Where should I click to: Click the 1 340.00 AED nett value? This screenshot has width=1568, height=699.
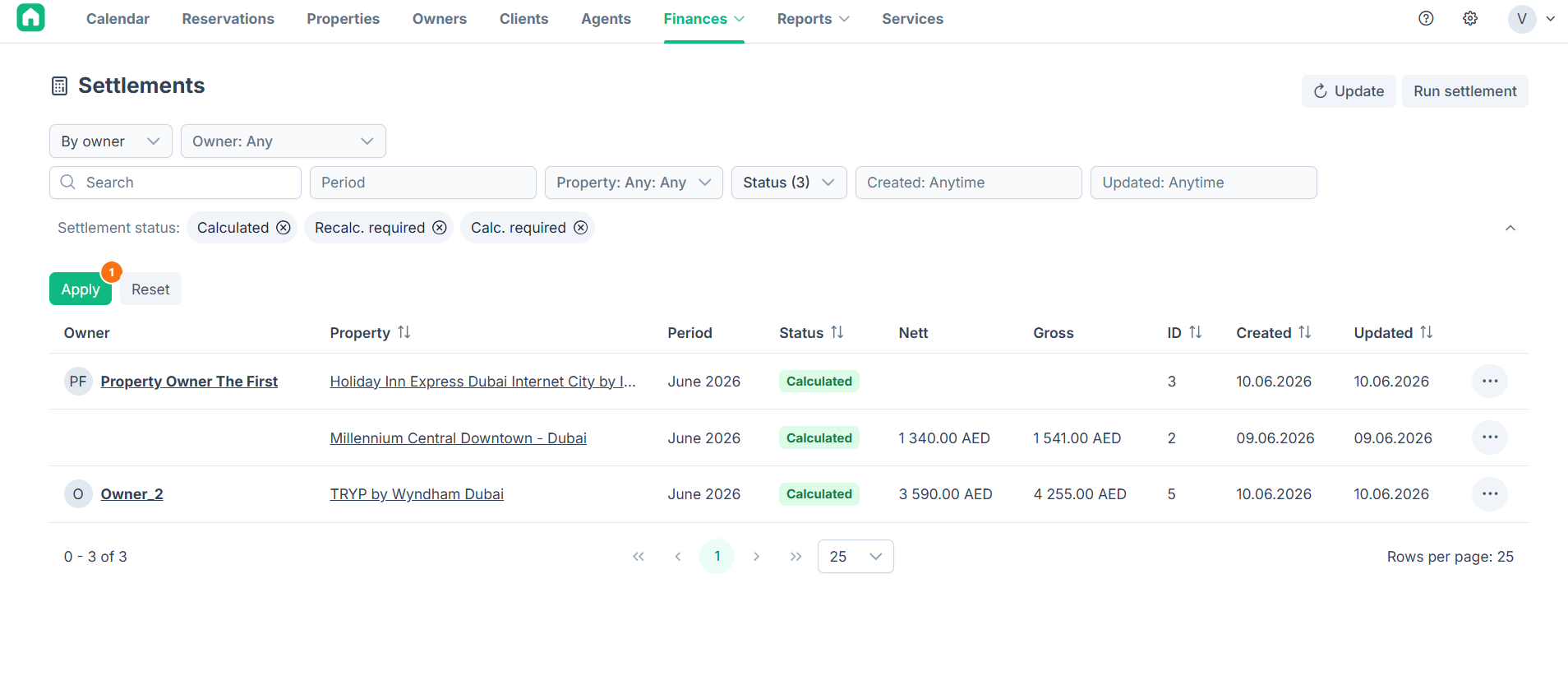pos(944,438)
